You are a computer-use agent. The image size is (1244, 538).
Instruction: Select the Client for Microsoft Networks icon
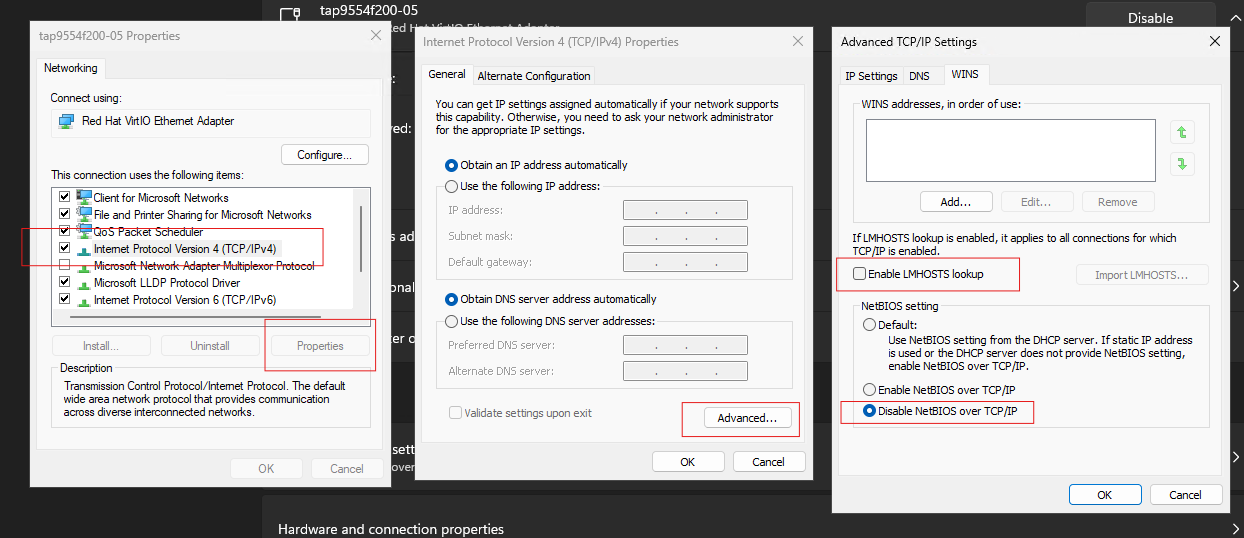click(x=84, y=198)
